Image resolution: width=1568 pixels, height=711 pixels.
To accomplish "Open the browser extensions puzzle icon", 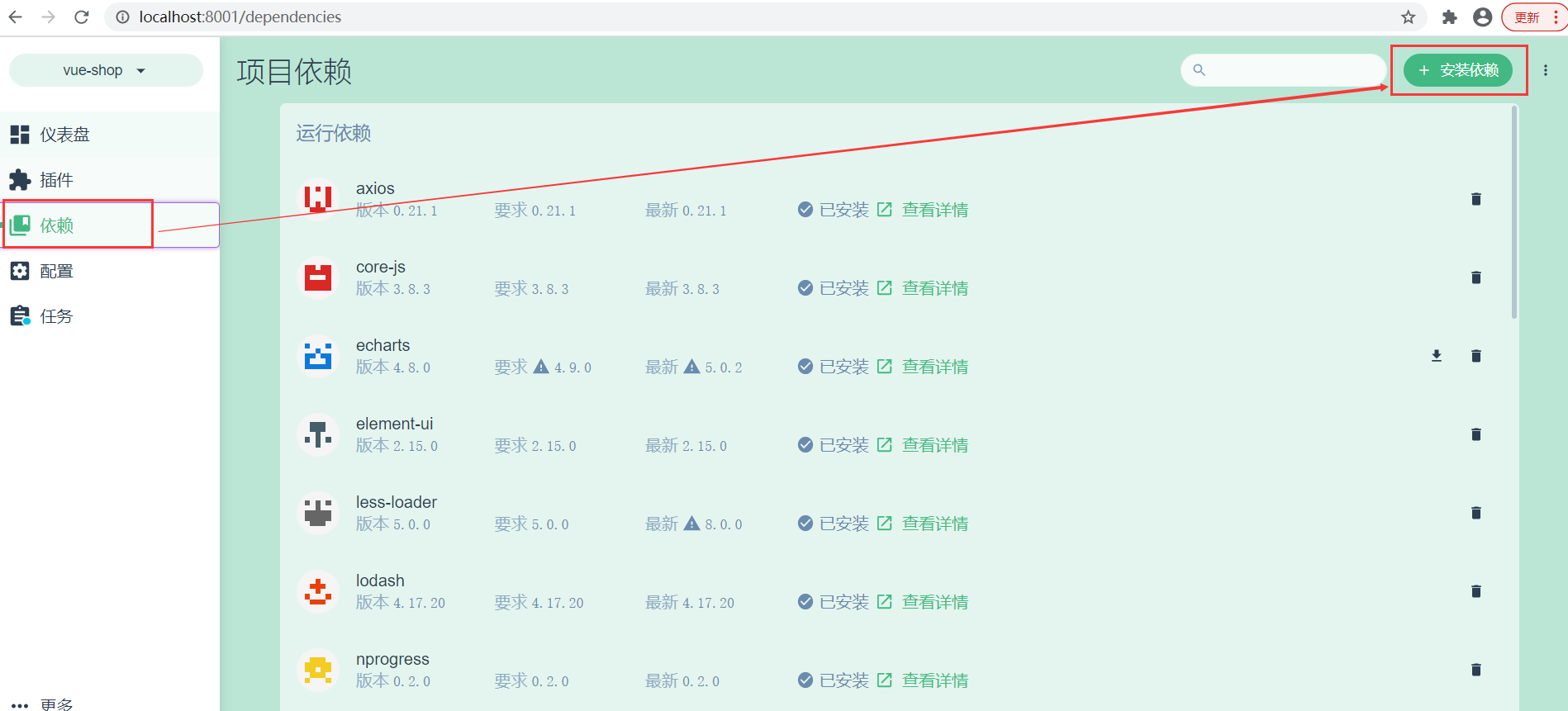I will pos(1449,17).
